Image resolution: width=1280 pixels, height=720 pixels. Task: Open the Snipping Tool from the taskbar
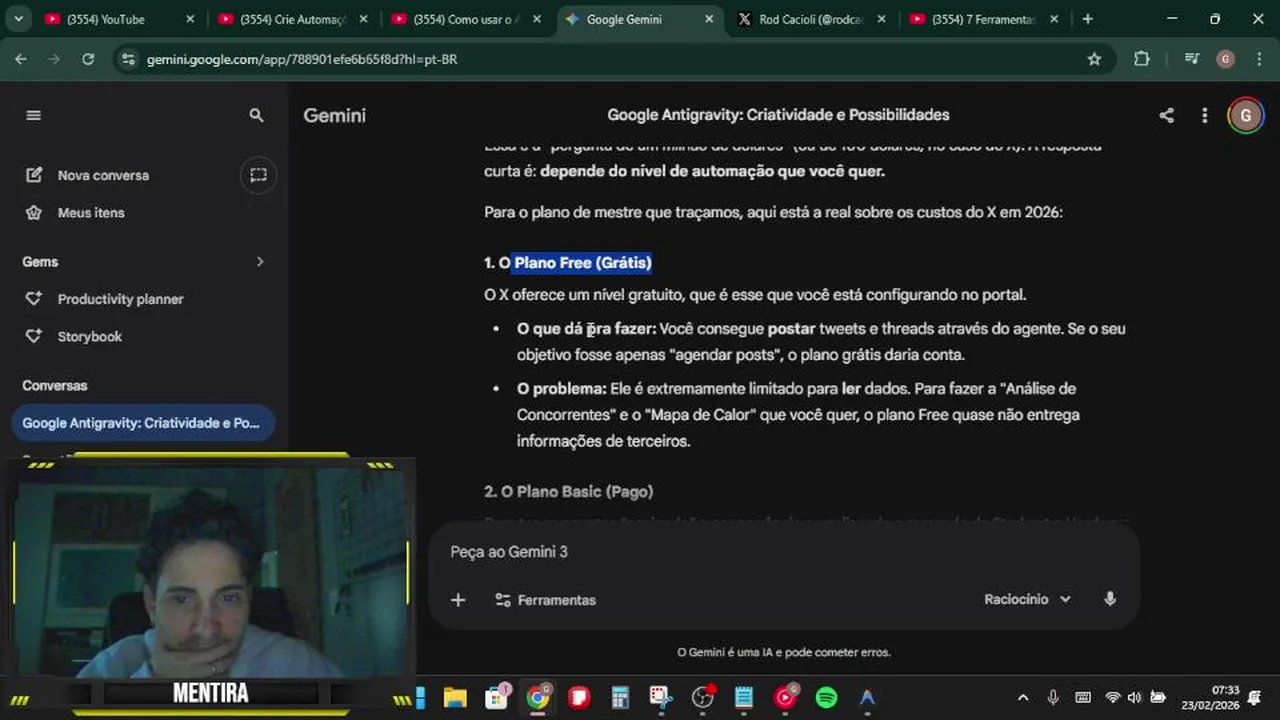coord(661,697)
